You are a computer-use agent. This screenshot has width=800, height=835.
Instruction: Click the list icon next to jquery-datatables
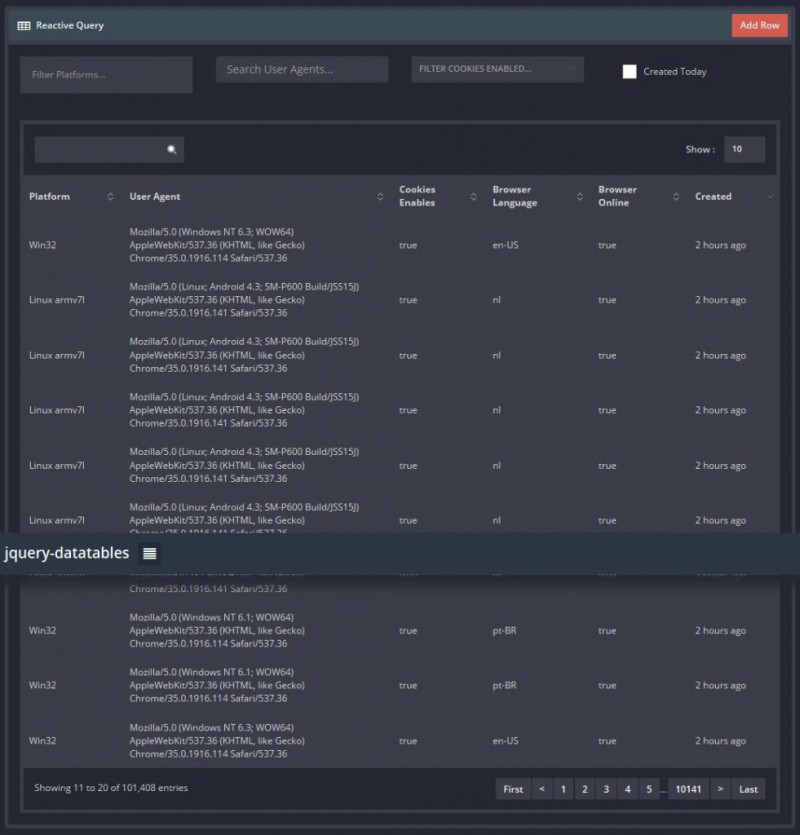point(149,553)
